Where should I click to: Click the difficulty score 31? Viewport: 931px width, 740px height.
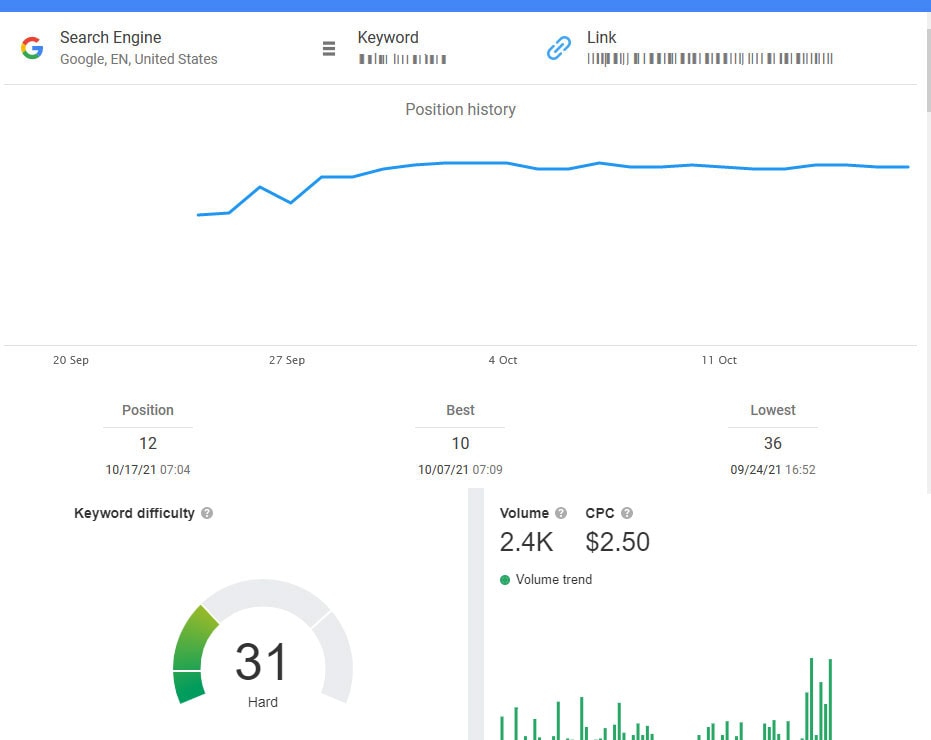(x=262, y=662)
